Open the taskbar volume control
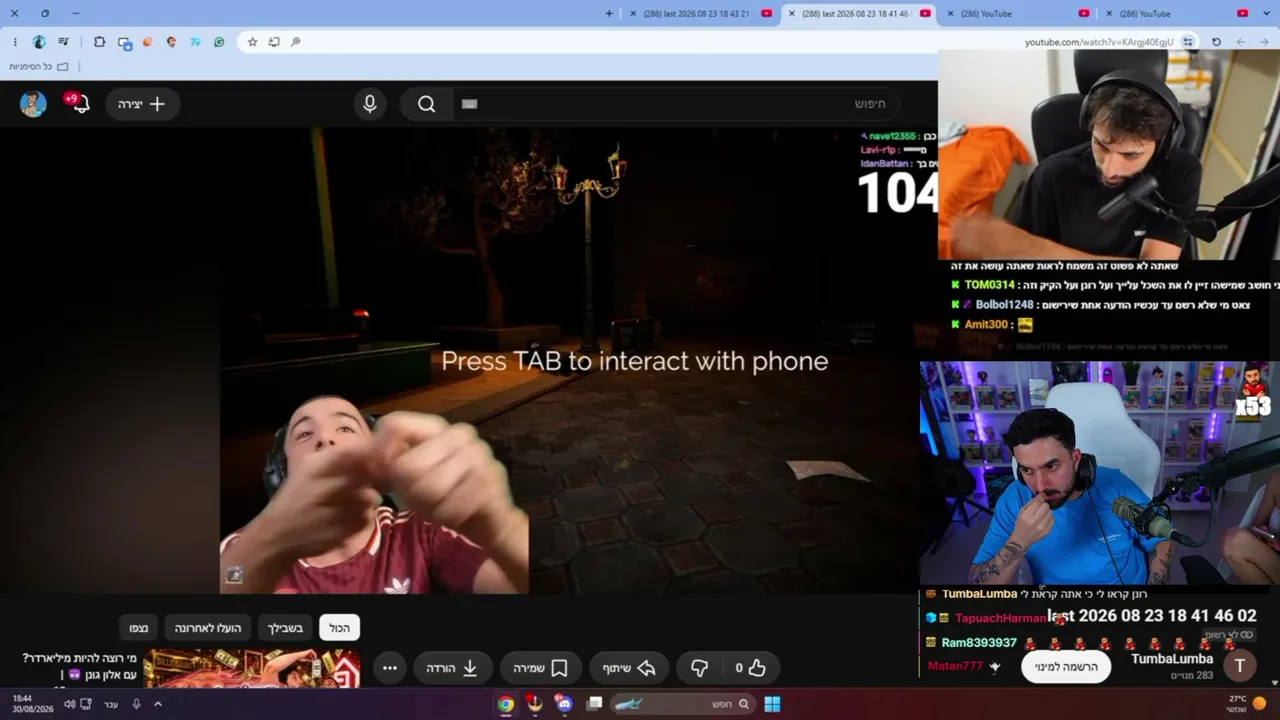 (x=69, y=704)
